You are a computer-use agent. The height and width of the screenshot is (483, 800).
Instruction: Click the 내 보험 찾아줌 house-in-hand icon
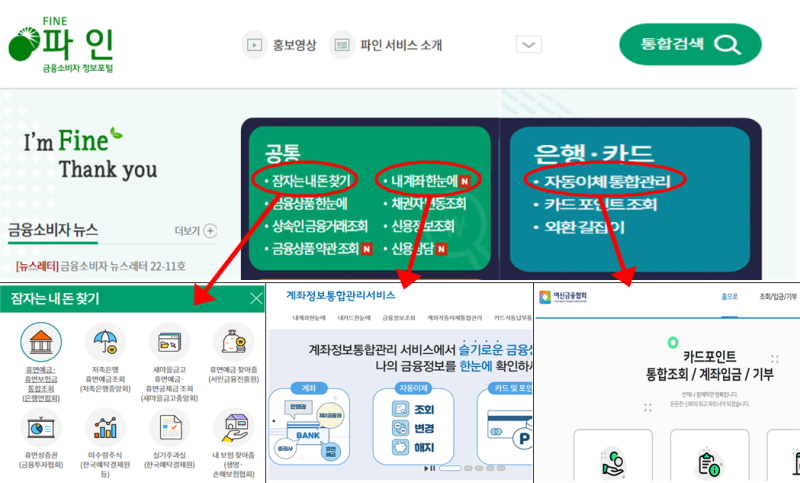coord(234,427)
